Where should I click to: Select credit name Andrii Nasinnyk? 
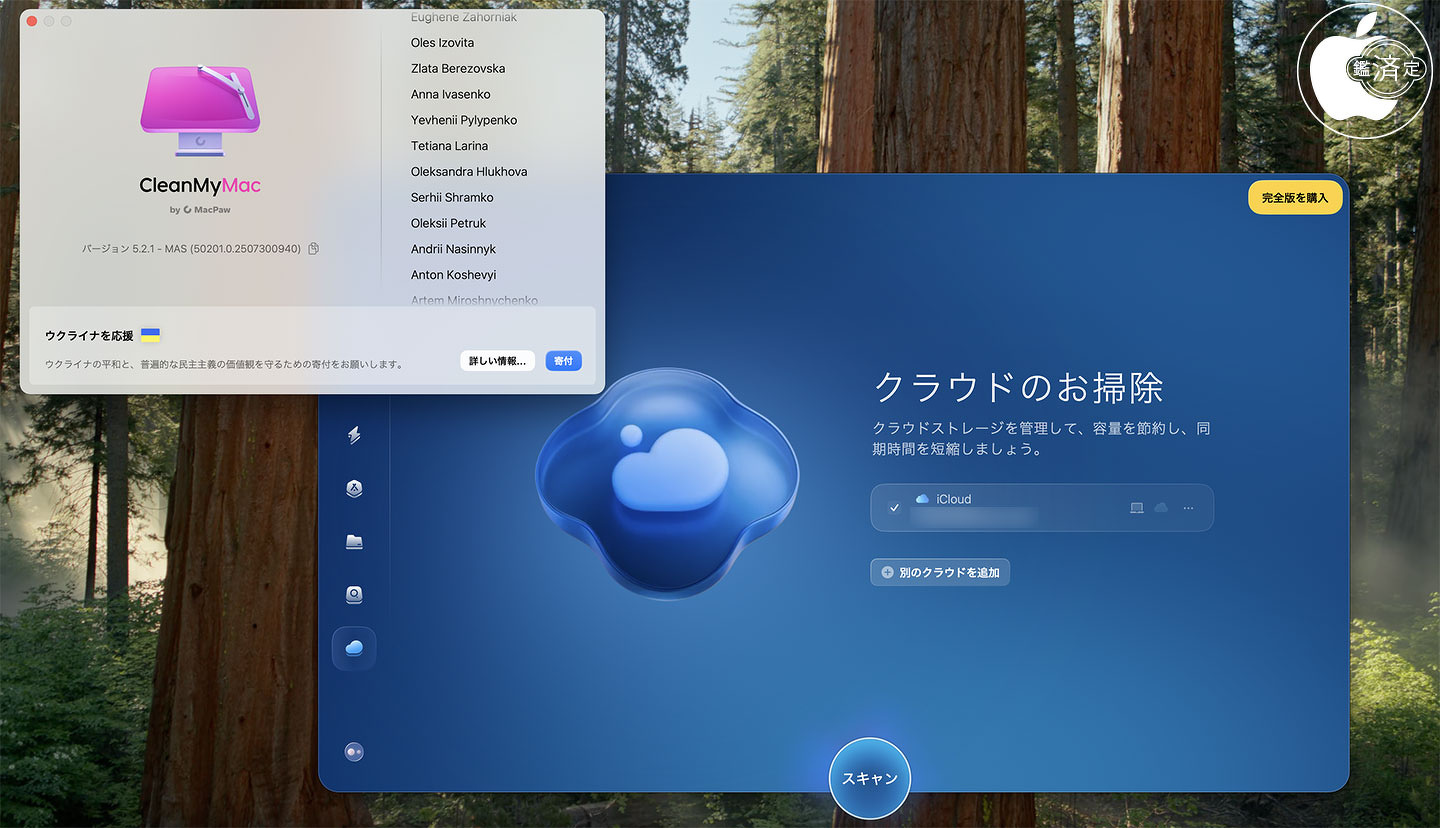click(453, 249)
